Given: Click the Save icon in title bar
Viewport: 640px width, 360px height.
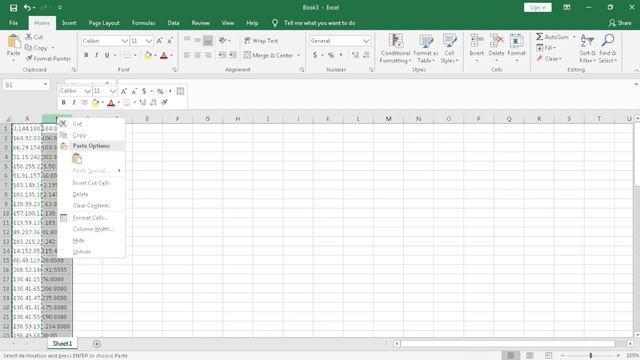Looking at the screenshot, I should 13,8.
